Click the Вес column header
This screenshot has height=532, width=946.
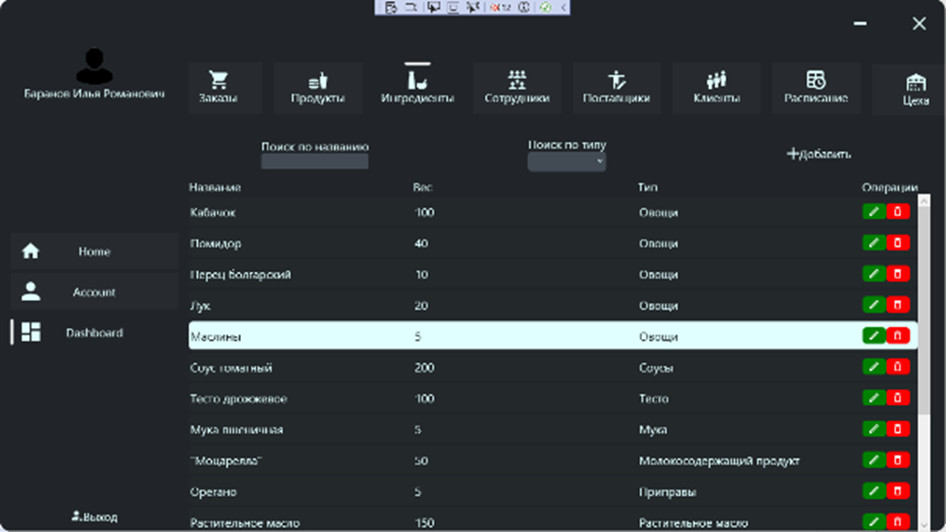[422, 188]
